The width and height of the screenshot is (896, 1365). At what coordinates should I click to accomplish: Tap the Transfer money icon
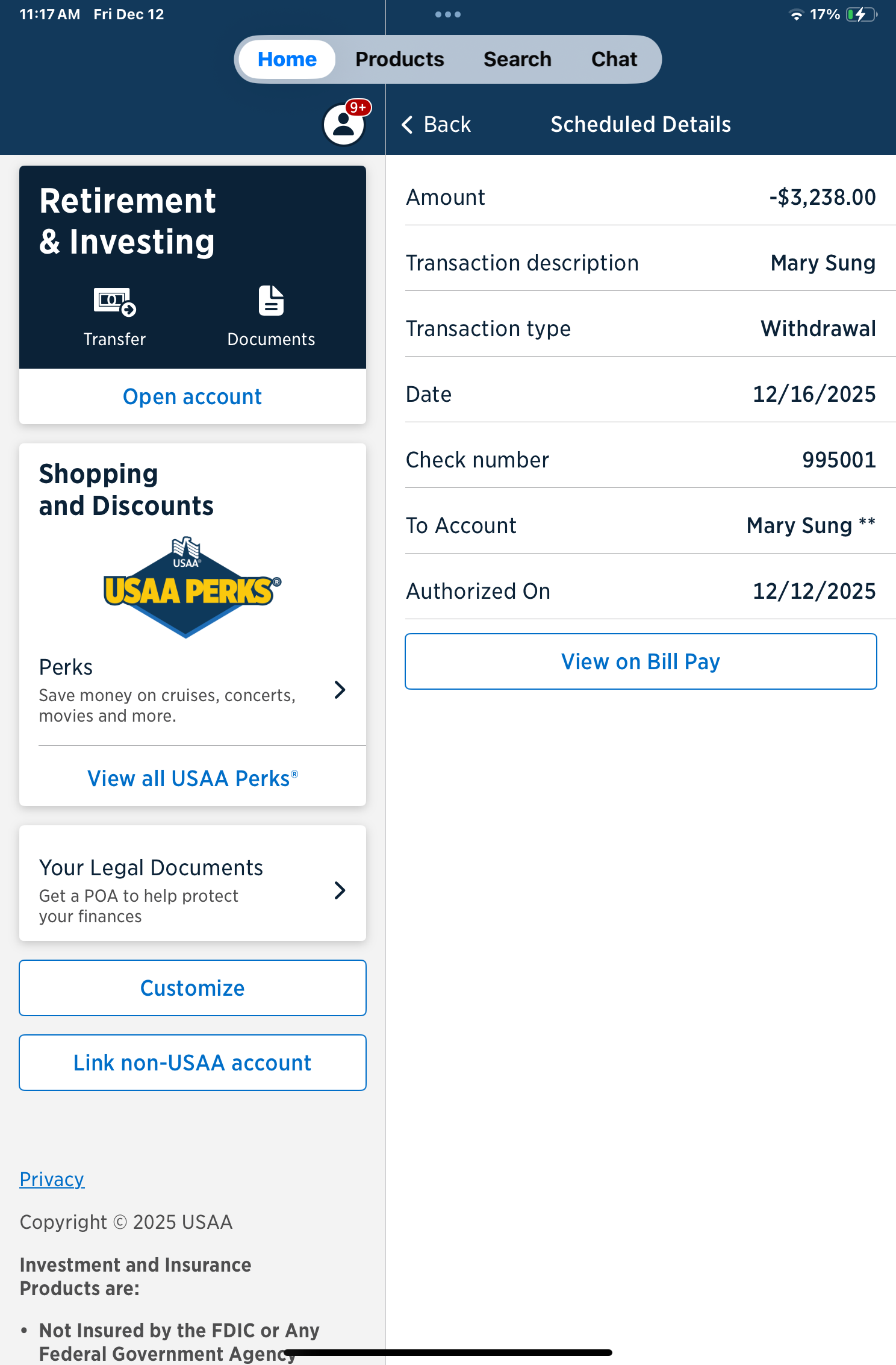point(114,301)
